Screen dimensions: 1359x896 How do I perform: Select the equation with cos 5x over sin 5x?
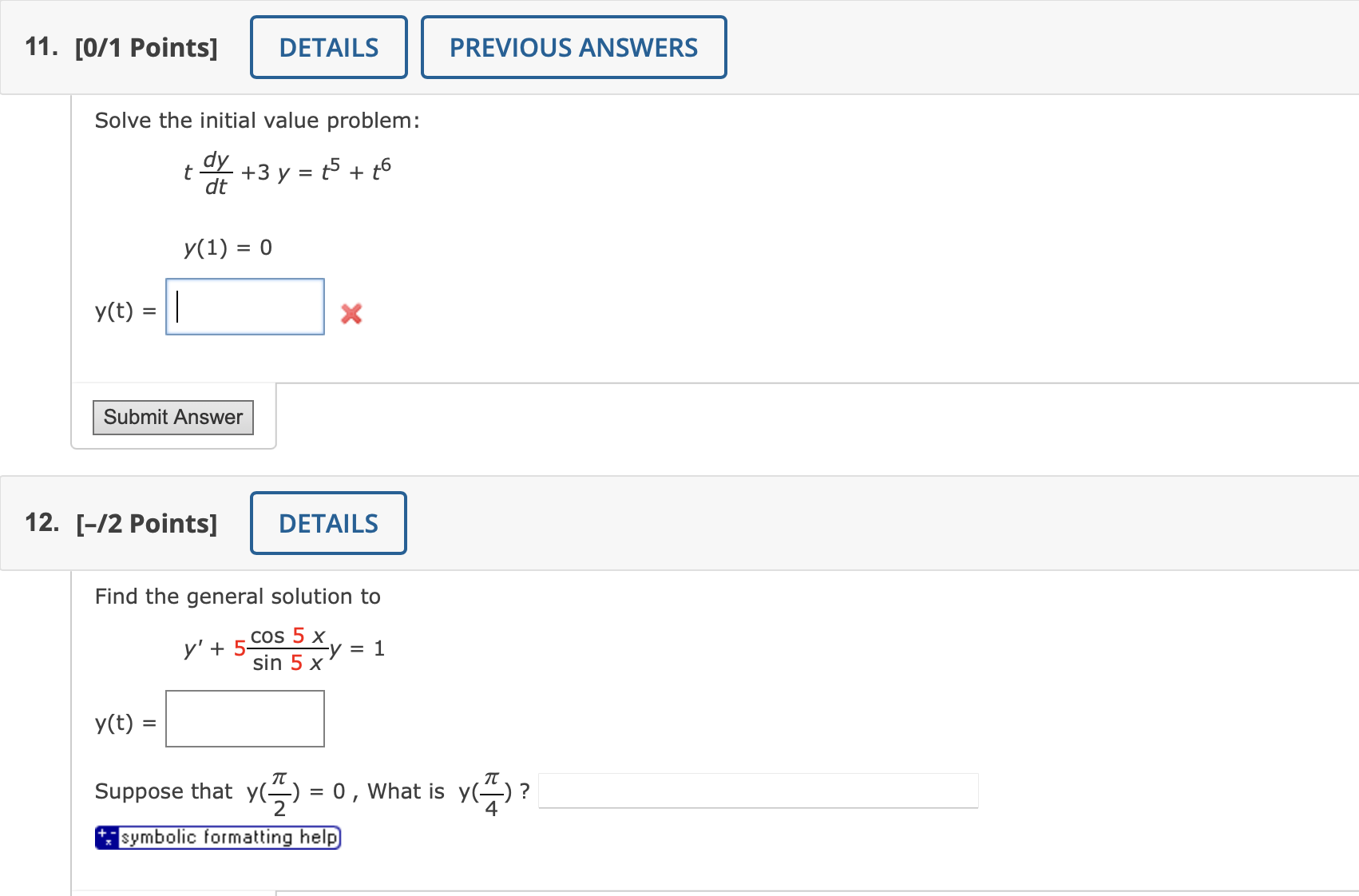coord(283,648)
